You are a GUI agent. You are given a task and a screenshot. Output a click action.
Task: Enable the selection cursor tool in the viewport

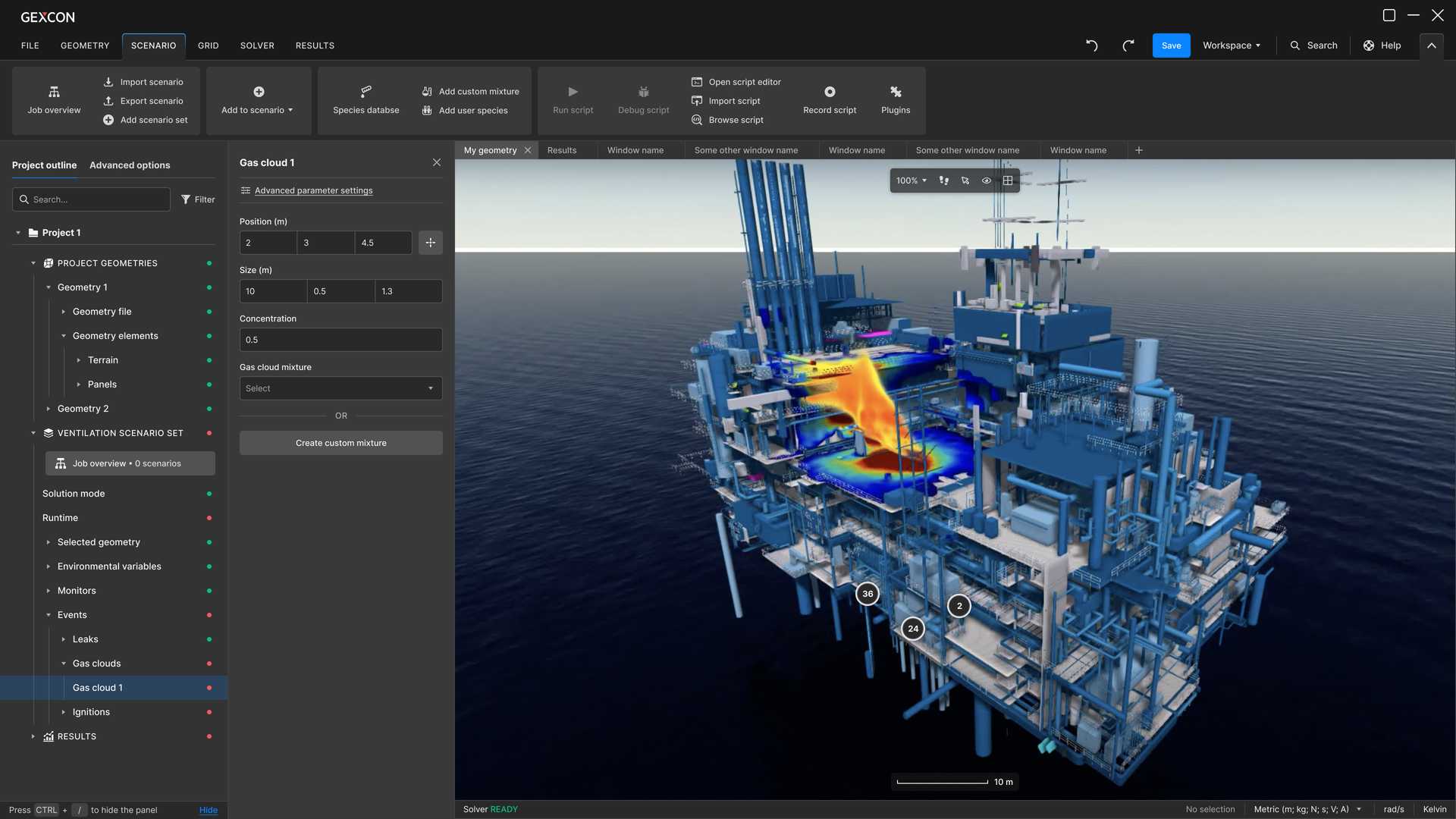pyautogui.click(x=965, y=180)
